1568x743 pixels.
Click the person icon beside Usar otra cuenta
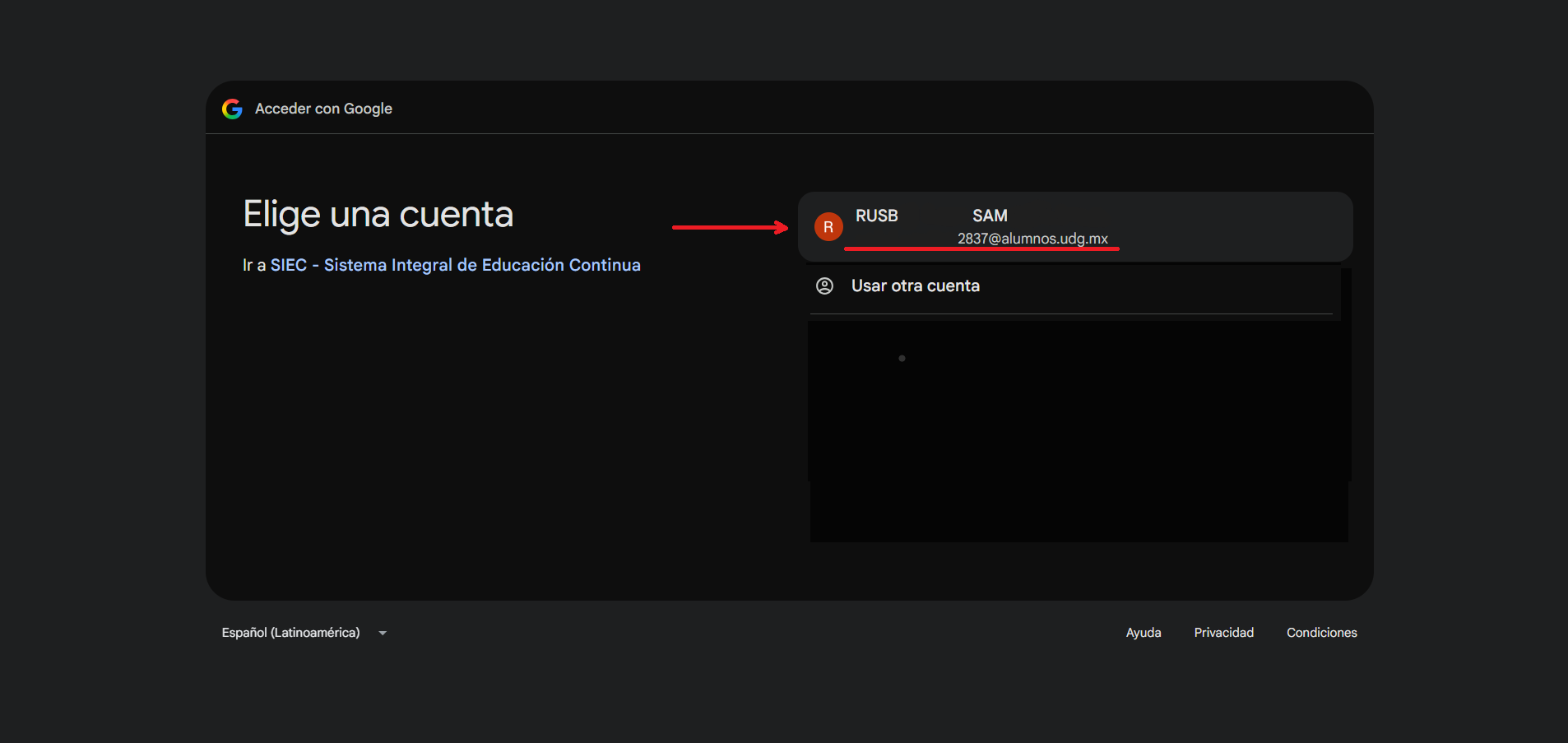(824, 286)
